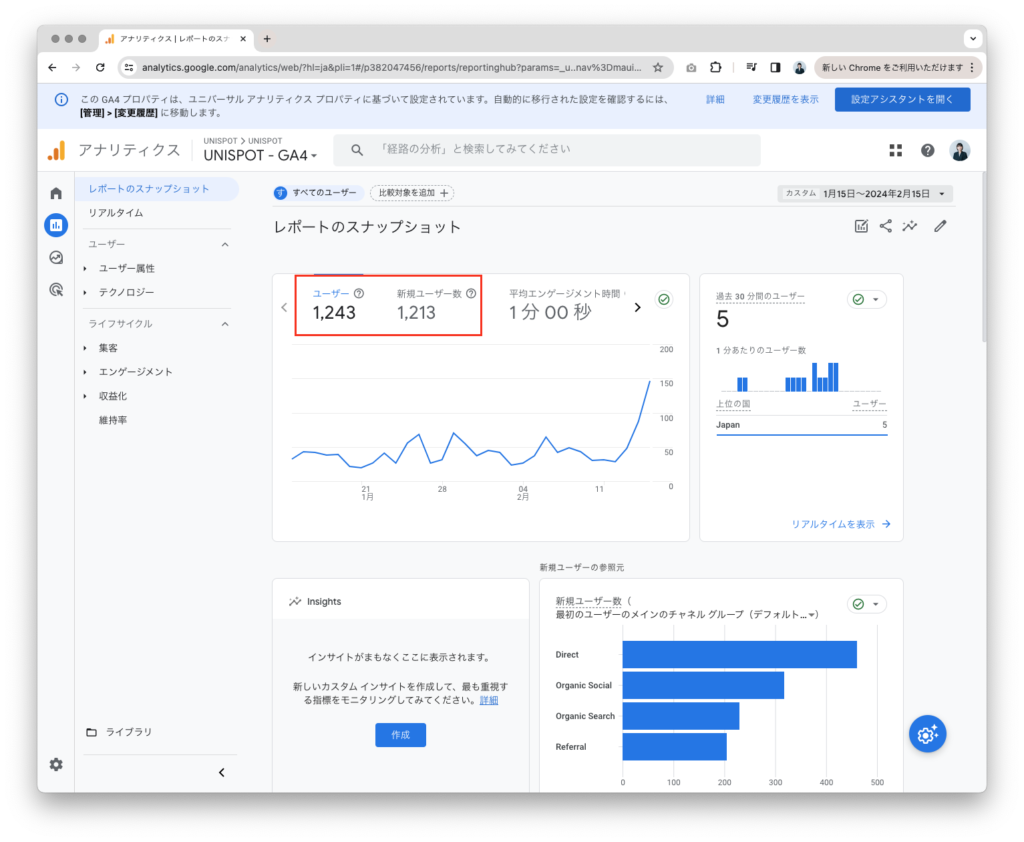Image resolution: width=1024 pixels, height=842 pixels.
Task: Select レポートのスナップショット menu item
Action: tap(157, 189)
